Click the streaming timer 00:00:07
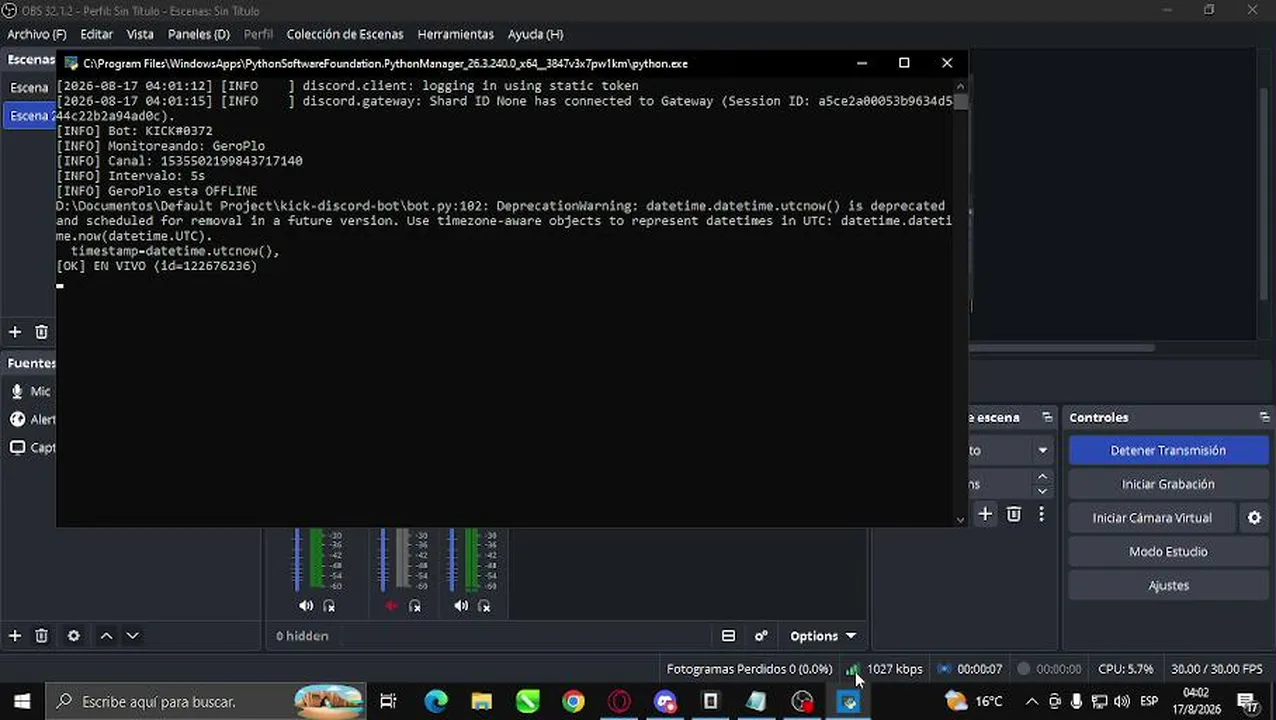The image size is (1276, 720). pos(979,669)
